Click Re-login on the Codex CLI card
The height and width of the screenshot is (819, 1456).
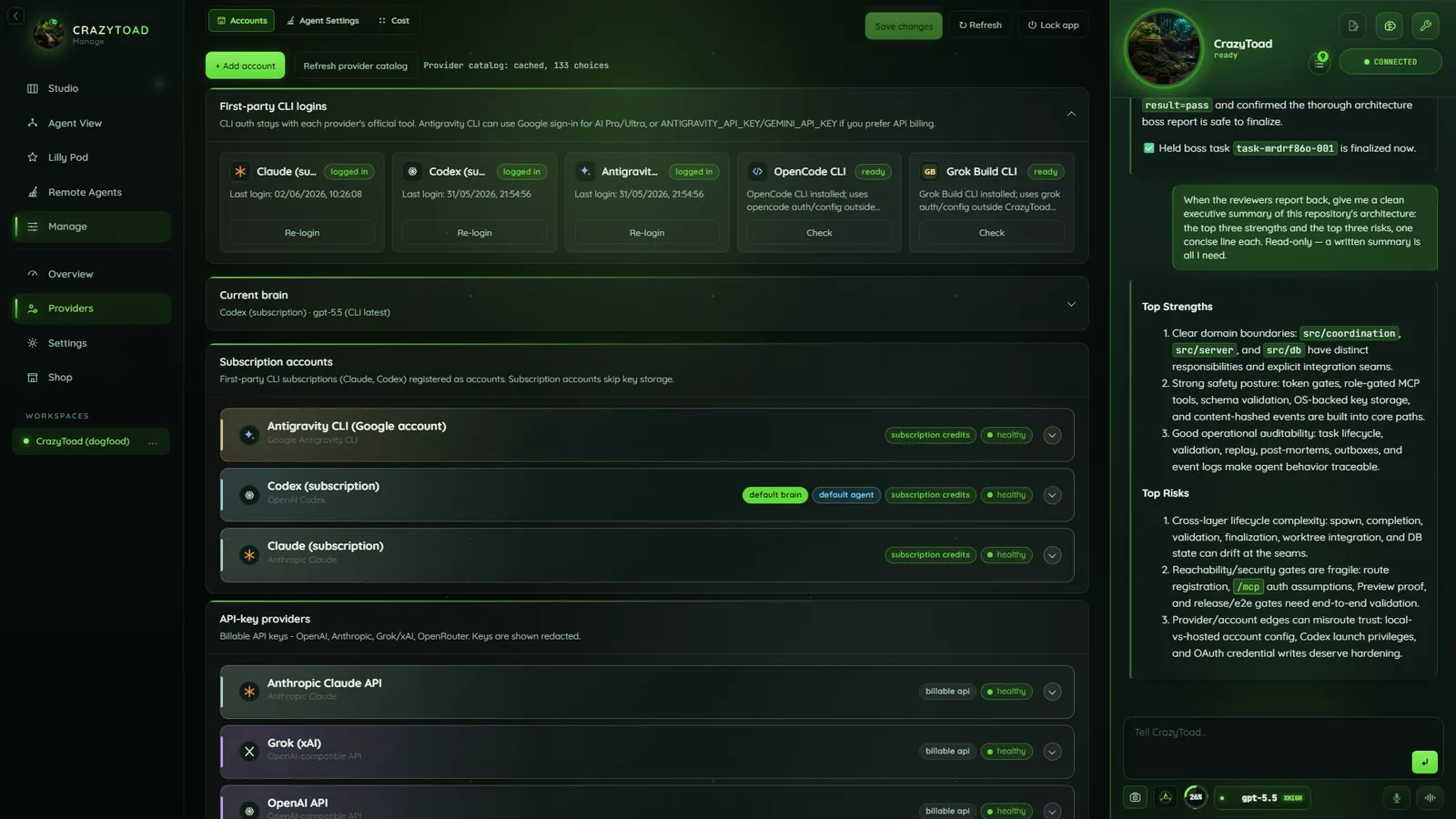click(x=474, y=233)
